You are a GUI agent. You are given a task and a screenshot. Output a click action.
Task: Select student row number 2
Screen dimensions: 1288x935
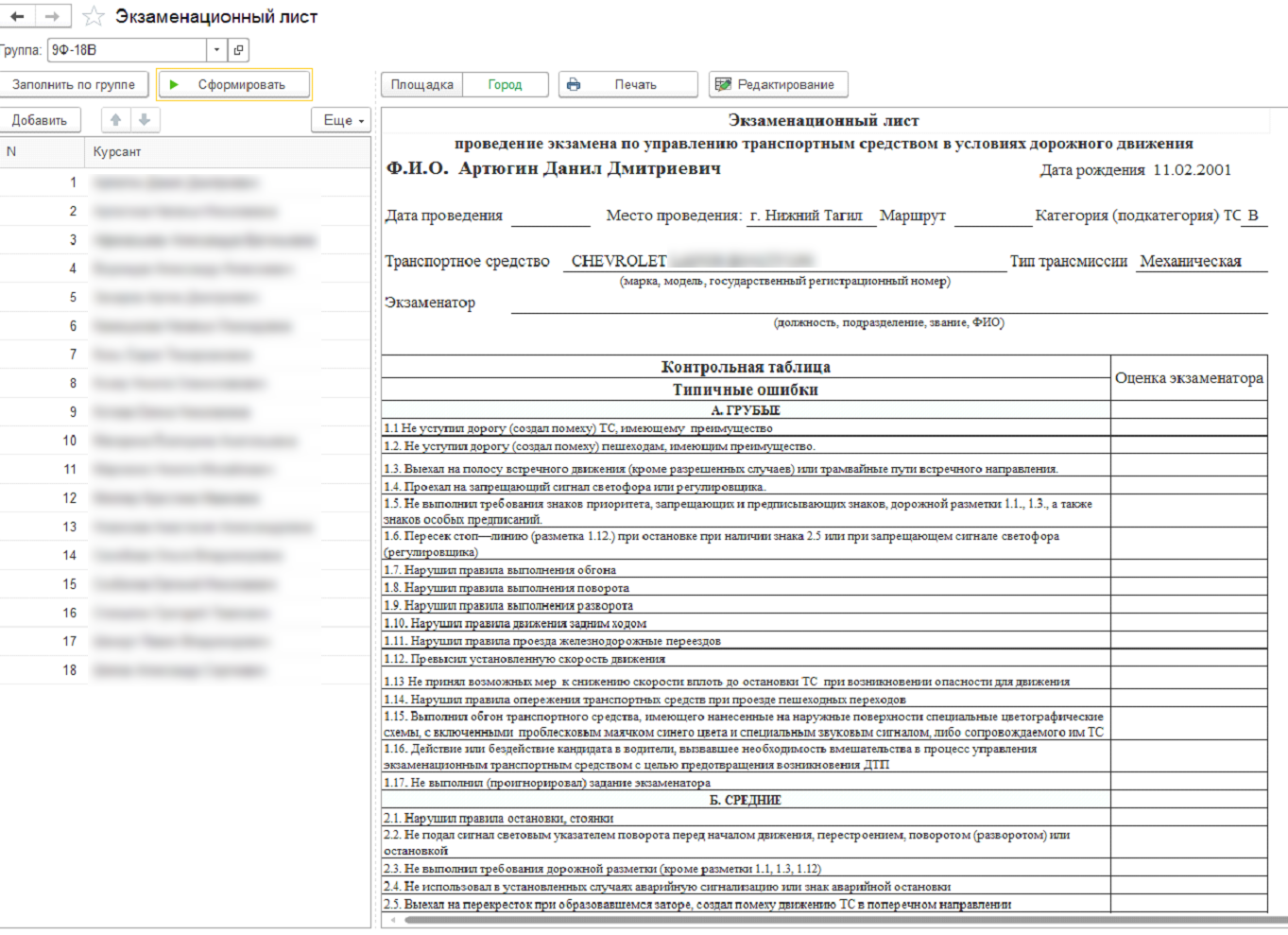click(x=185, y=211)
